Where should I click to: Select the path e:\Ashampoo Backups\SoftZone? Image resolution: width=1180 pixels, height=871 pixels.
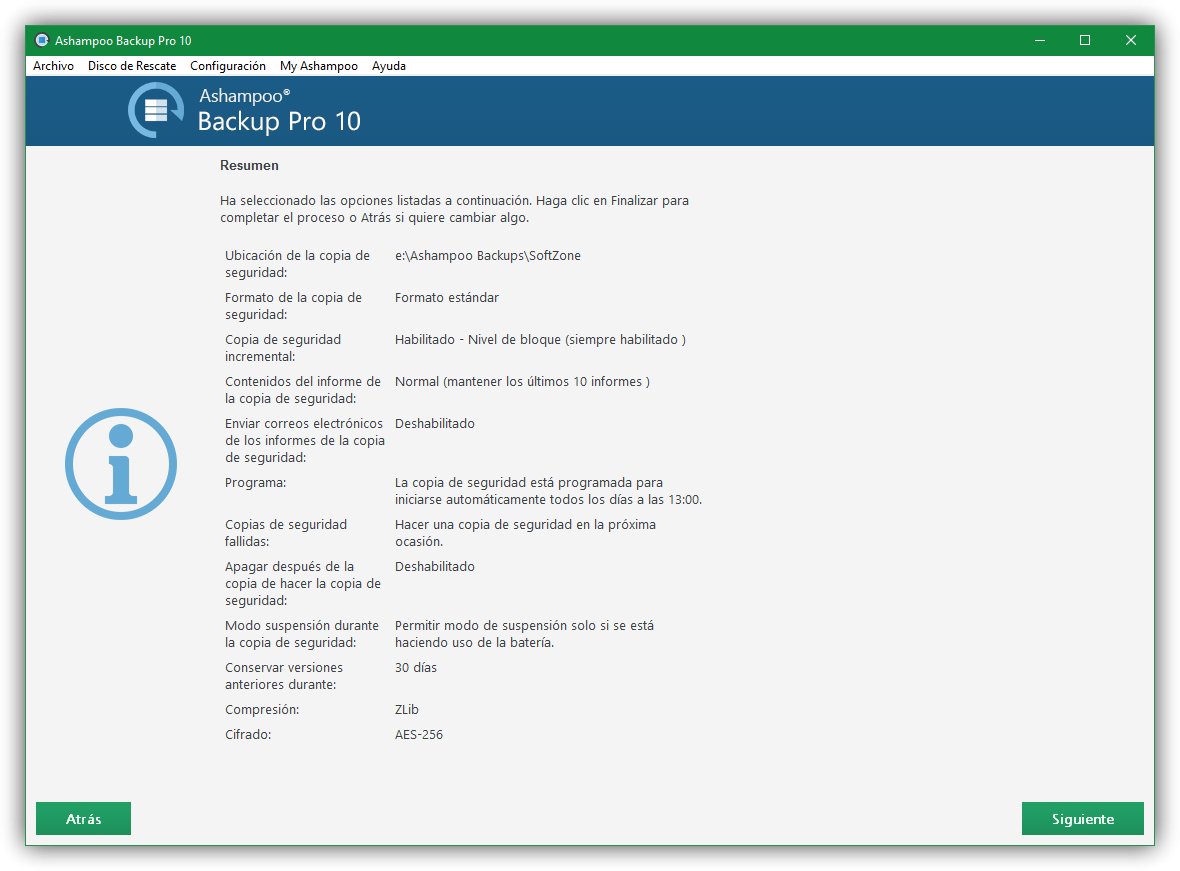point(488,256)
